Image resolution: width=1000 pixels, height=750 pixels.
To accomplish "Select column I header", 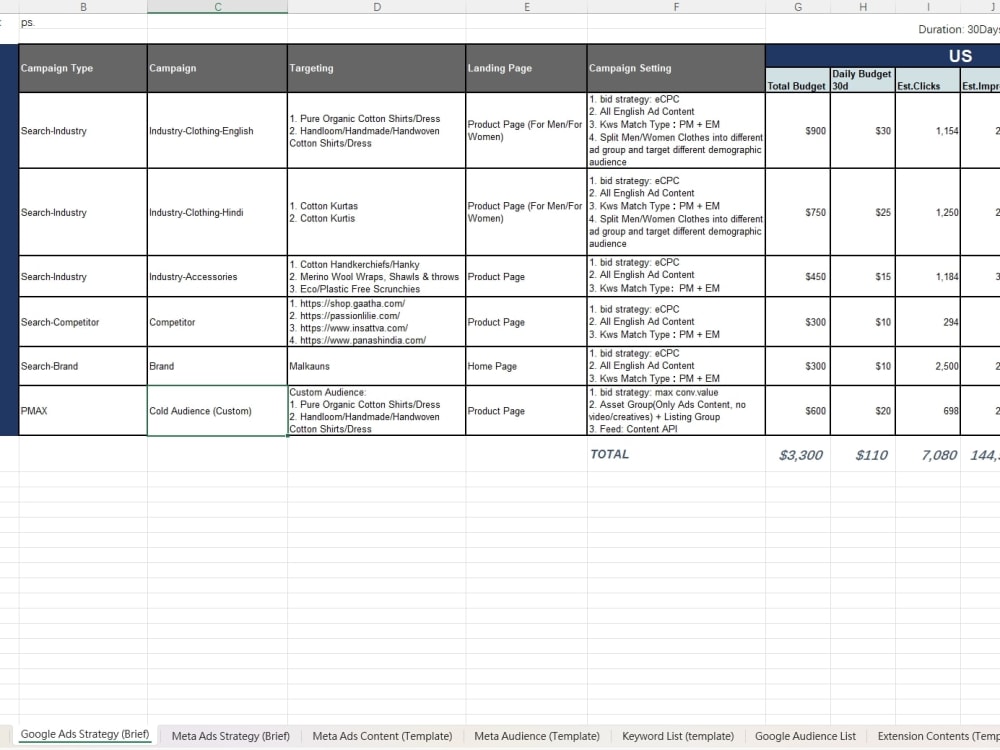I will (928, 6).
